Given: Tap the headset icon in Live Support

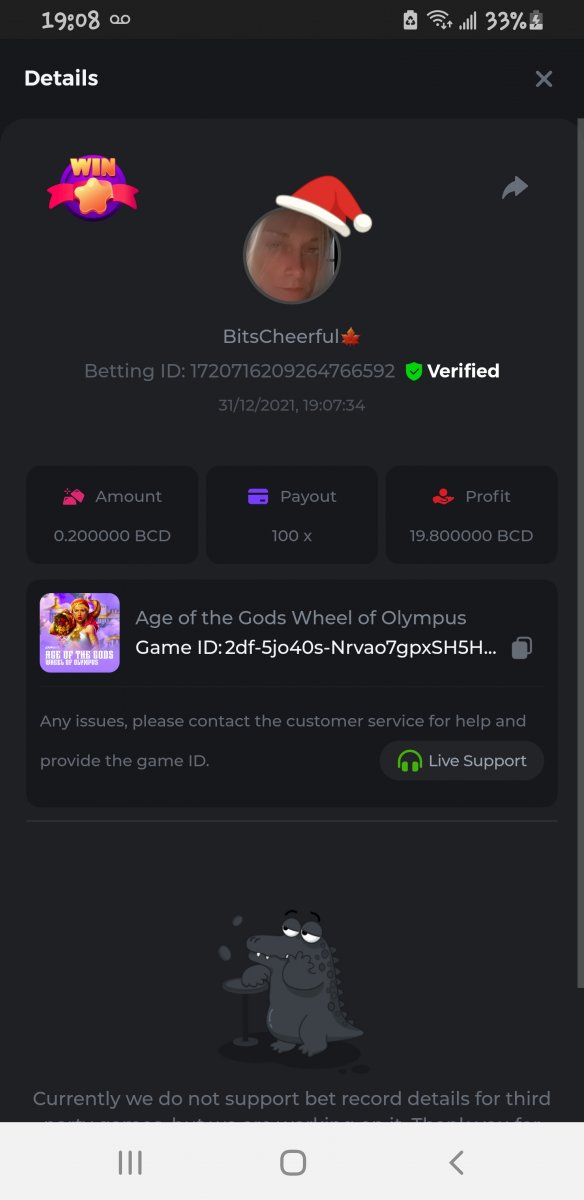Looking at the screenshot, I should (409, 761).
